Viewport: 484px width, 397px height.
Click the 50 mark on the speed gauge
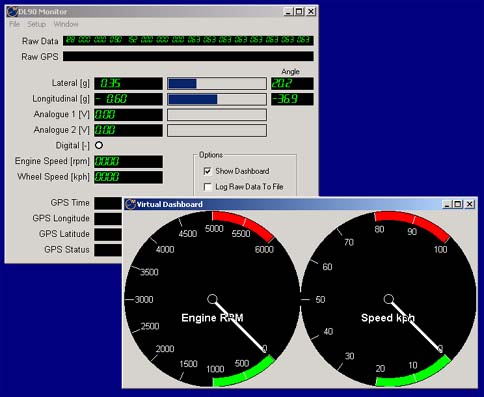point(320,300)
